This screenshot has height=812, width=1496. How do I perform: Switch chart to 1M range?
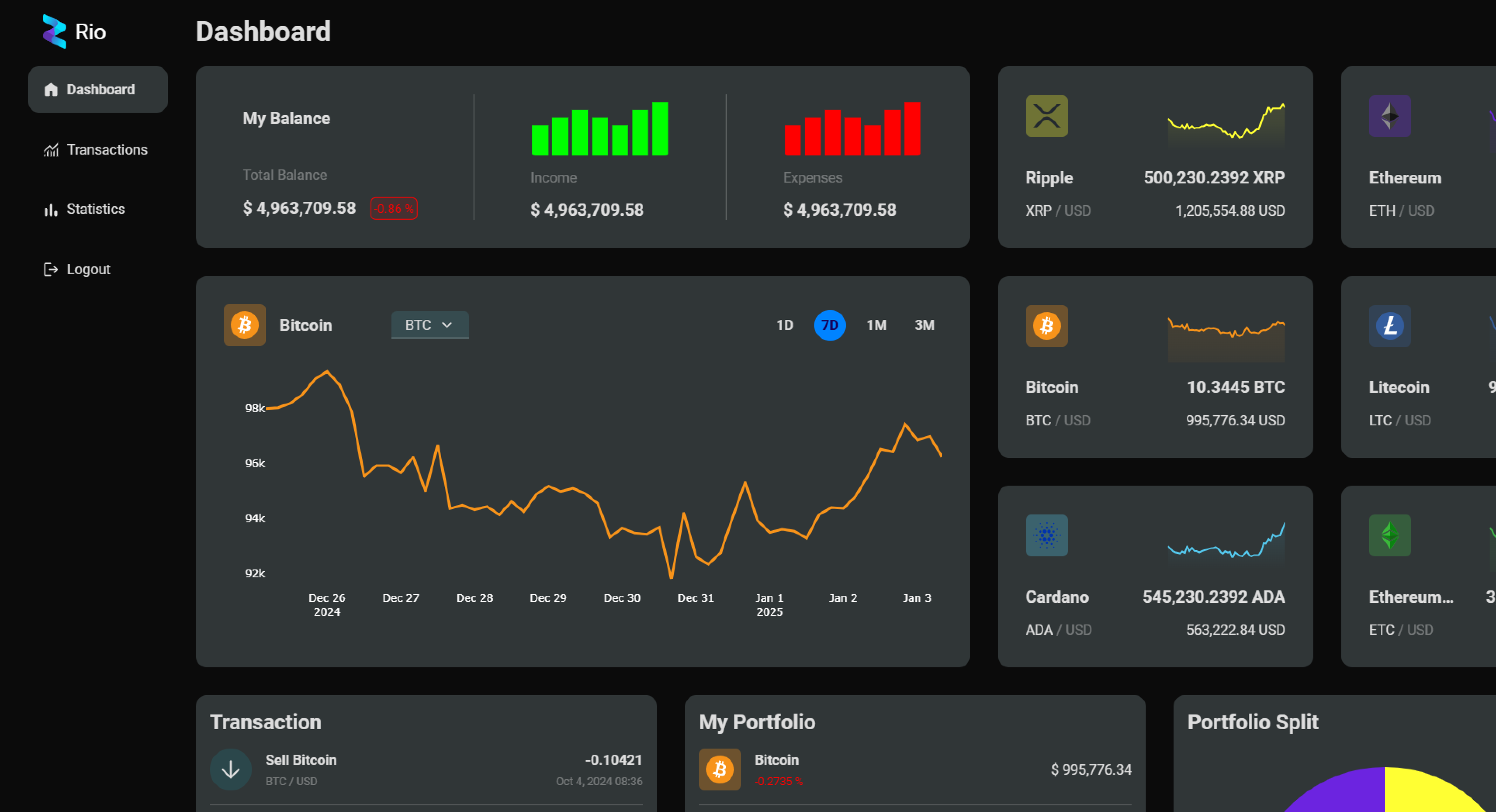876,325
